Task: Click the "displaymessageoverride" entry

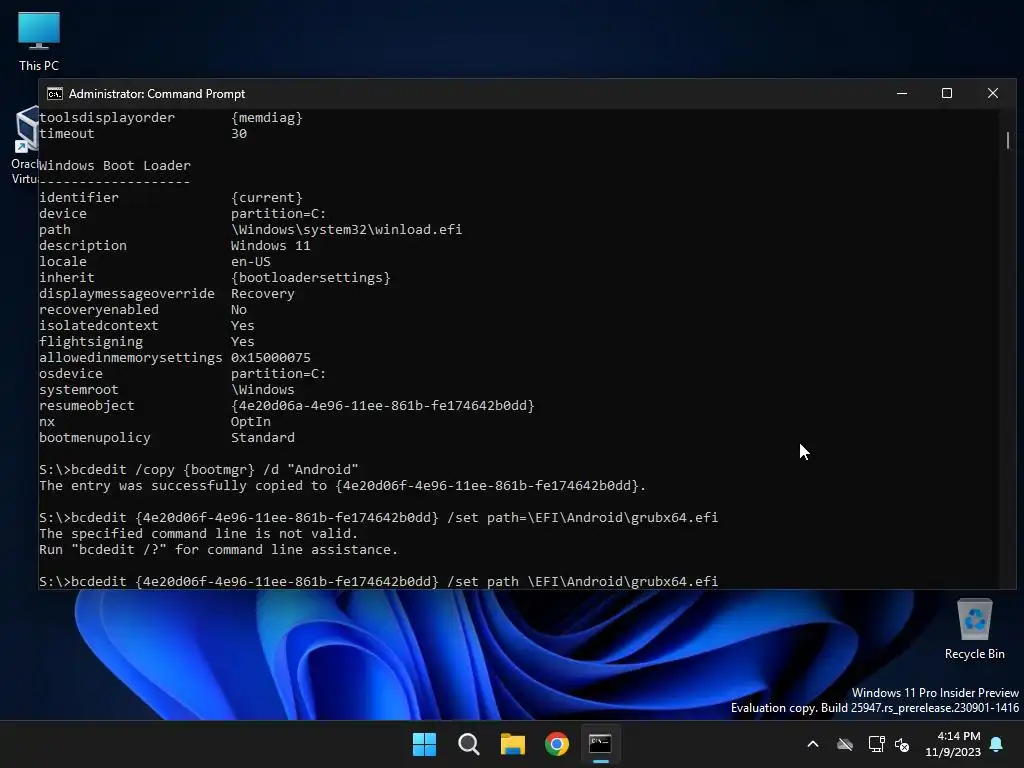Action: (127, 294)
